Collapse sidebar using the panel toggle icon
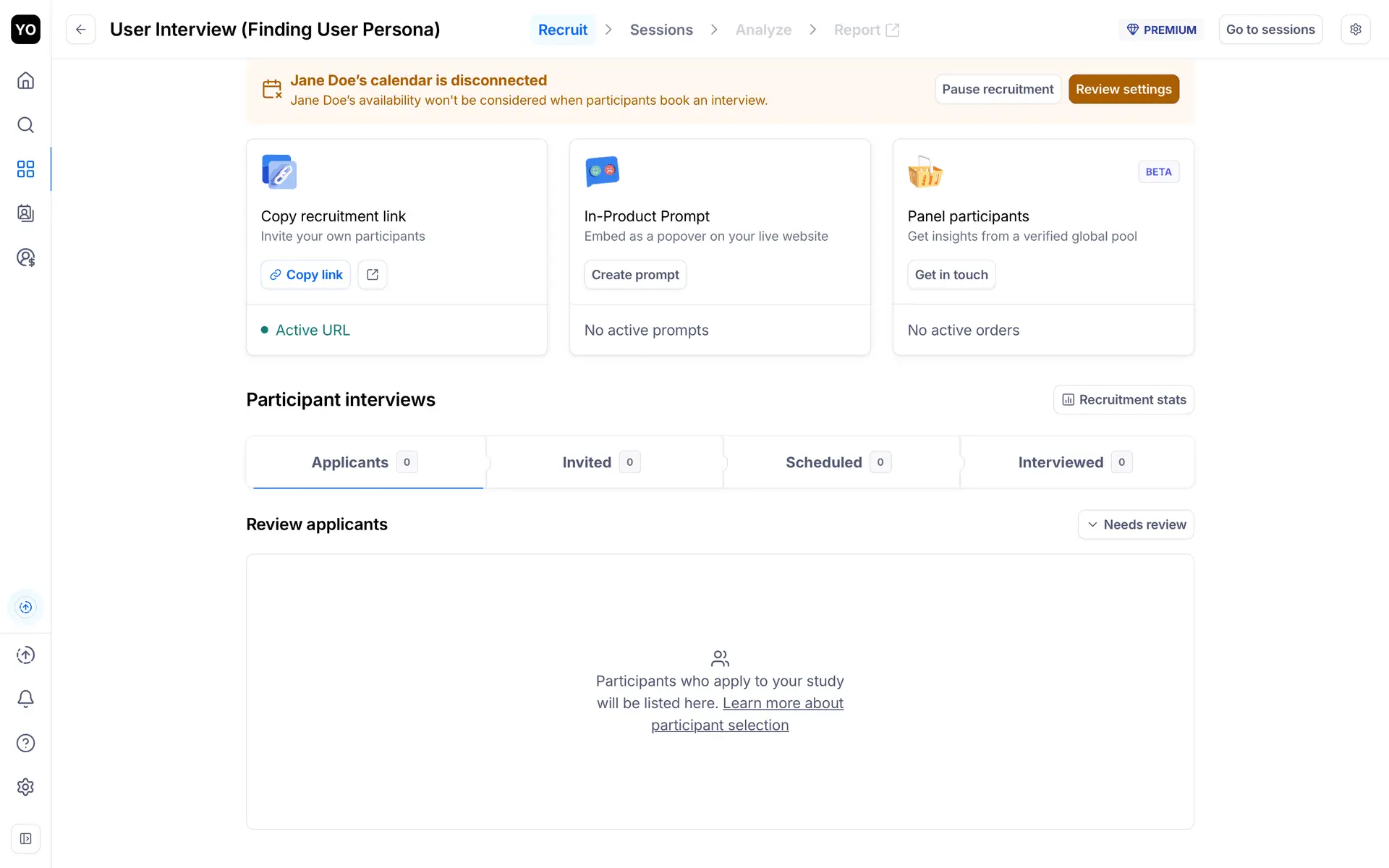1389x868 pixels. [25, 838]
